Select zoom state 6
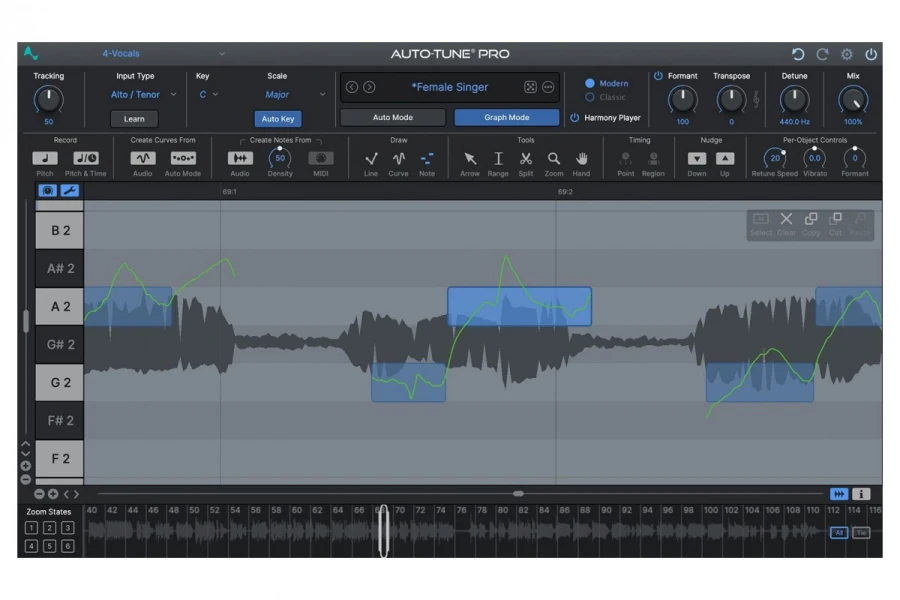The height and width of the screenshot is (600, 900). tap(68, 546)
